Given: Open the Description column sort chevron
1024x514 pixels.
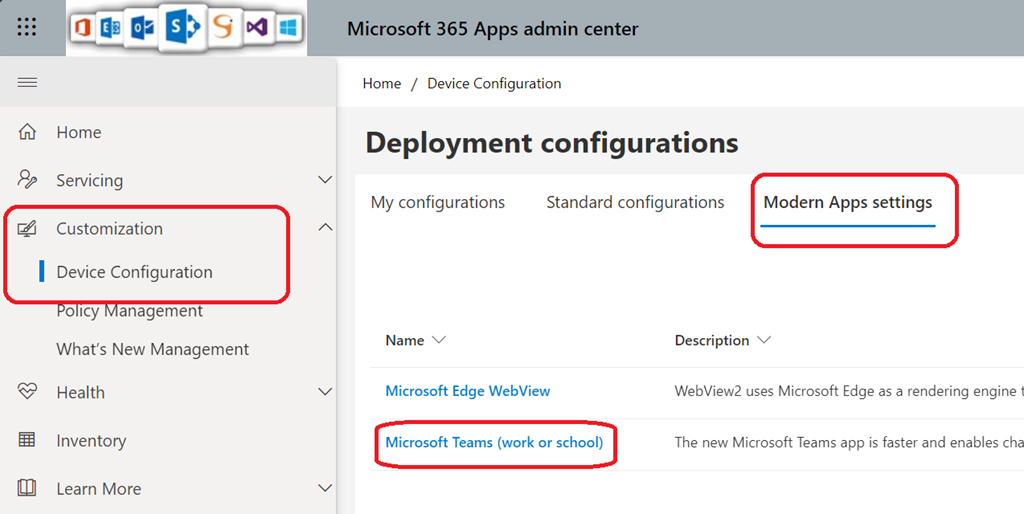Looking at the screenshot, I should pos(764,340).
